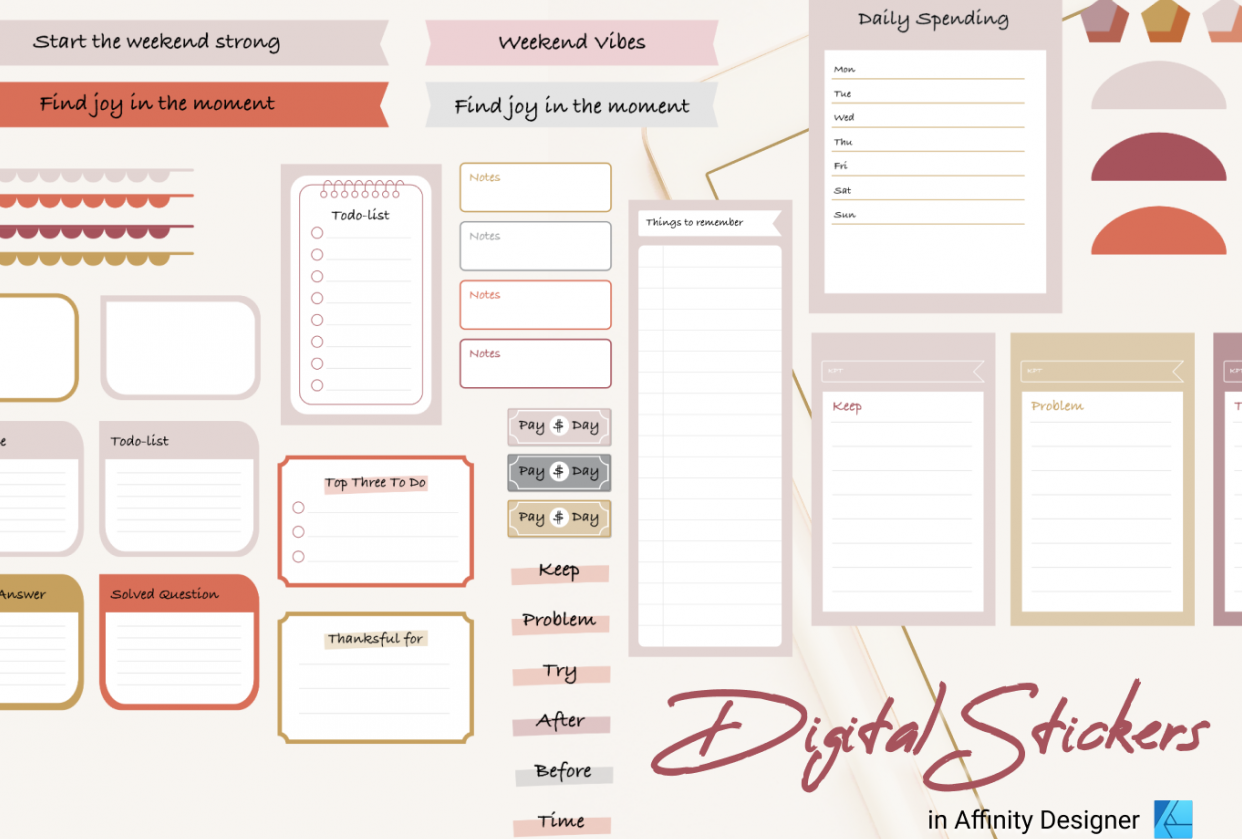Select the 'Try' washi tape label
The height and width of the screenshot is (839, 1242).
click(x=560, y=672)
